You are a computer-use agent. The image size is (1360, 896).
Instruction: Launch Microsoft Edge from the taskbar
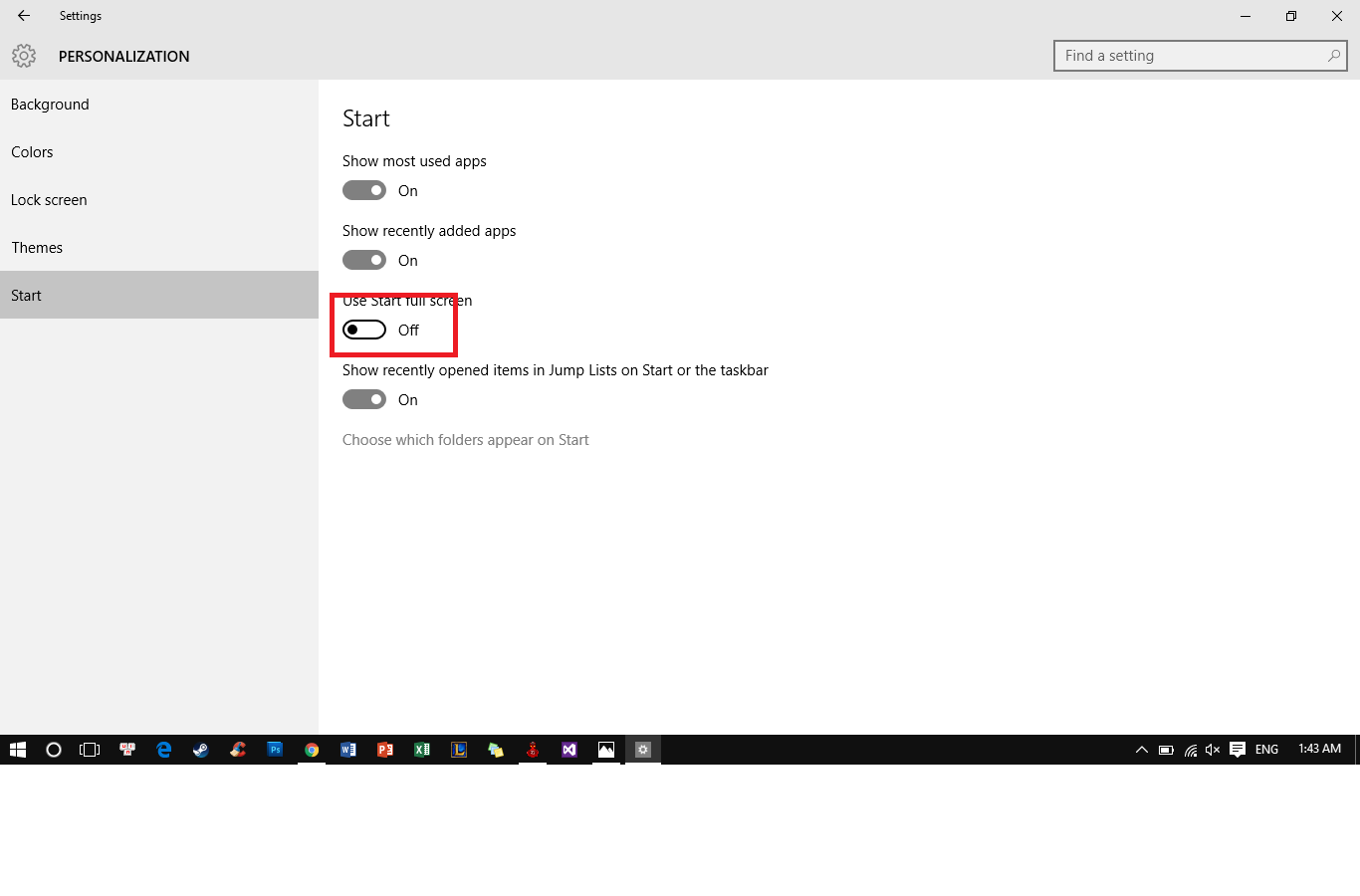coord(164,750)
